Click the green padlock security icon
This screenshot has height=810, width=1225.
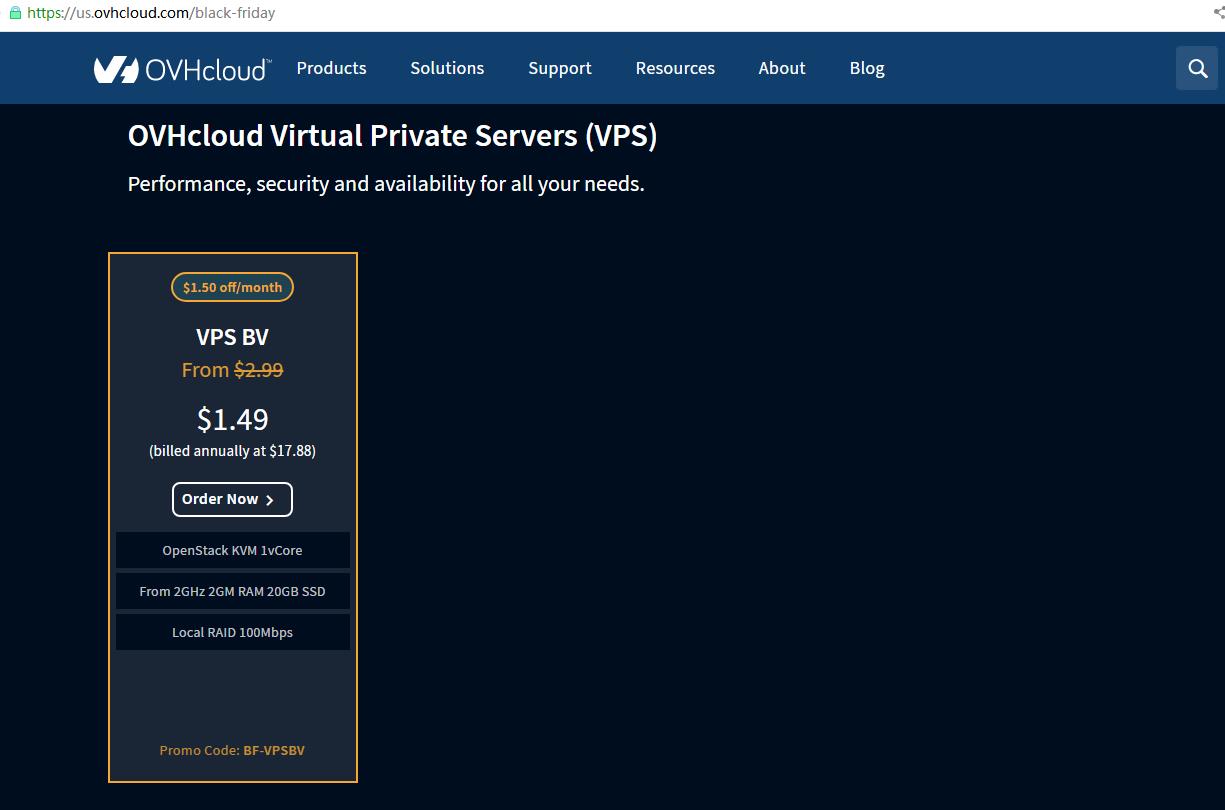click(15, 13)
